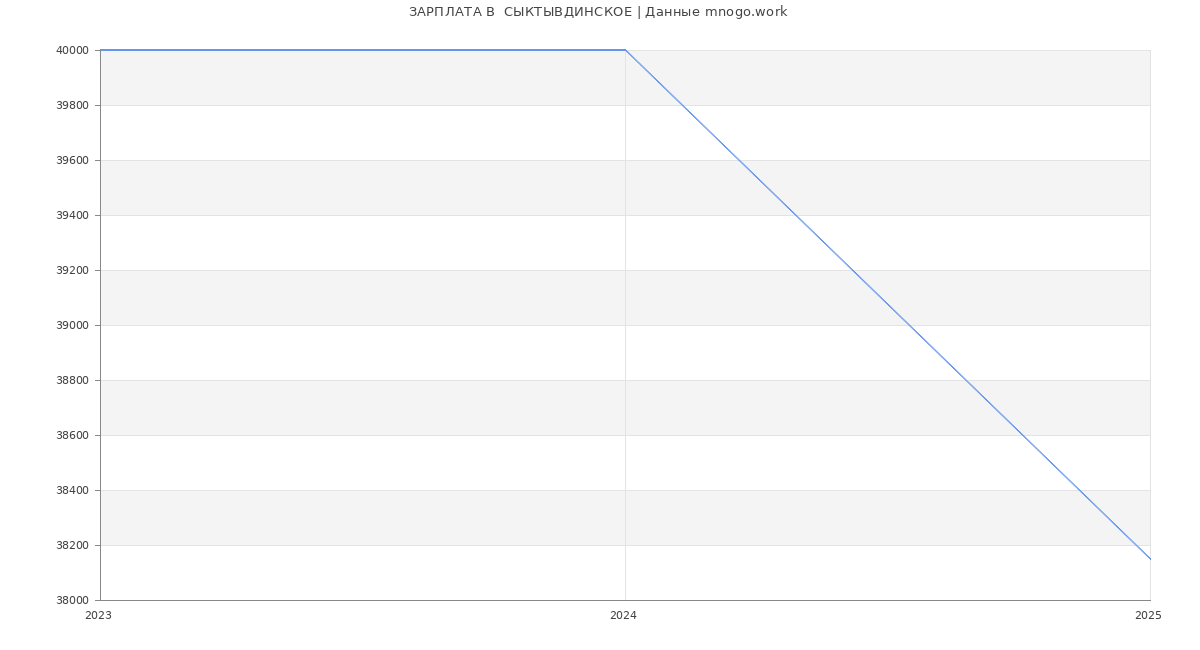Click the line's 2024 peak data point
Screen dimensions: 1200x650
[x=625, y=50]
